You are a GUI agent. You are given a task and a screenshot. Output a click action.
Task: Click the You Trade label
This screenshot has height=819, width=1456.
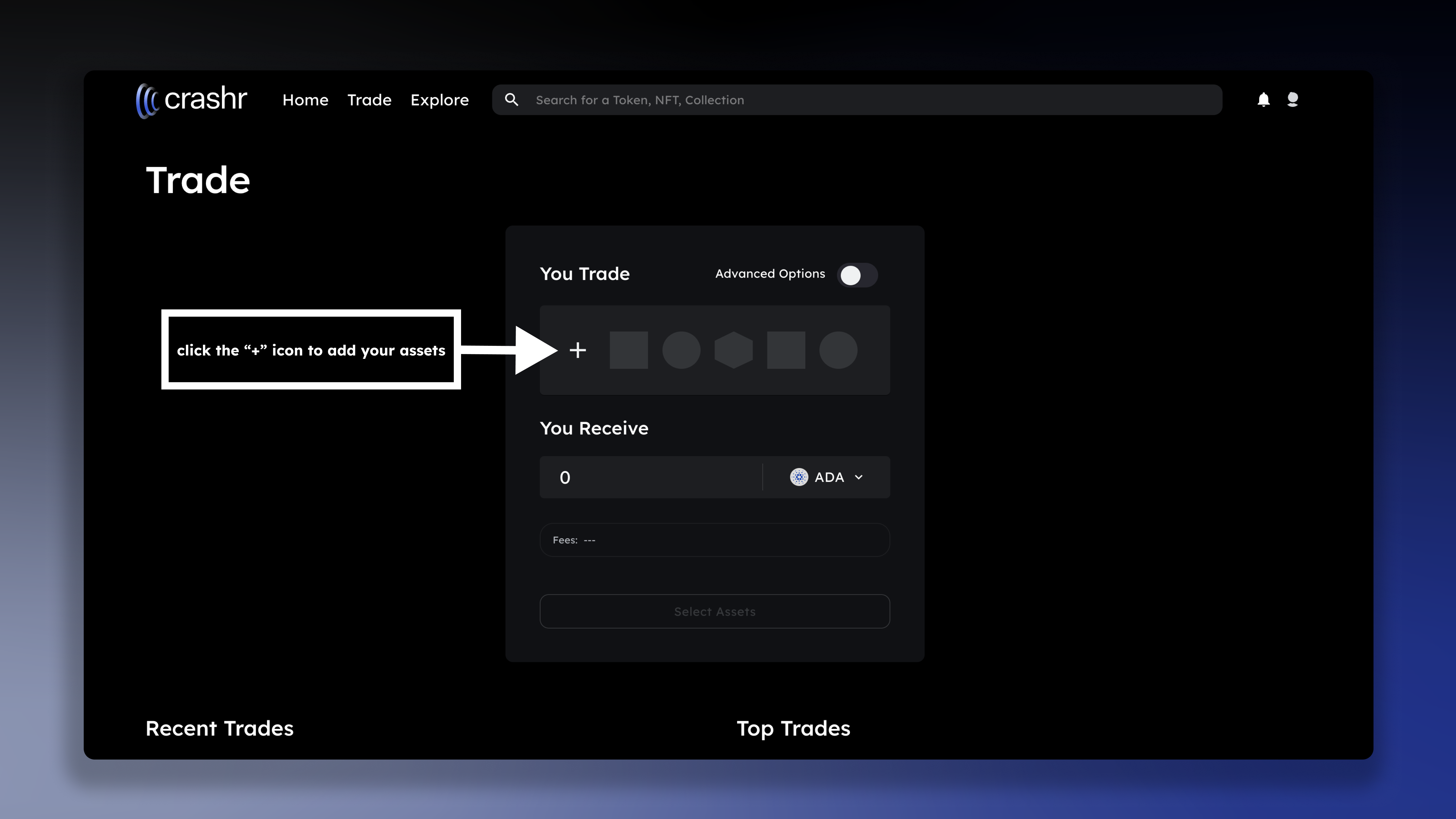[x=585, y=274]
